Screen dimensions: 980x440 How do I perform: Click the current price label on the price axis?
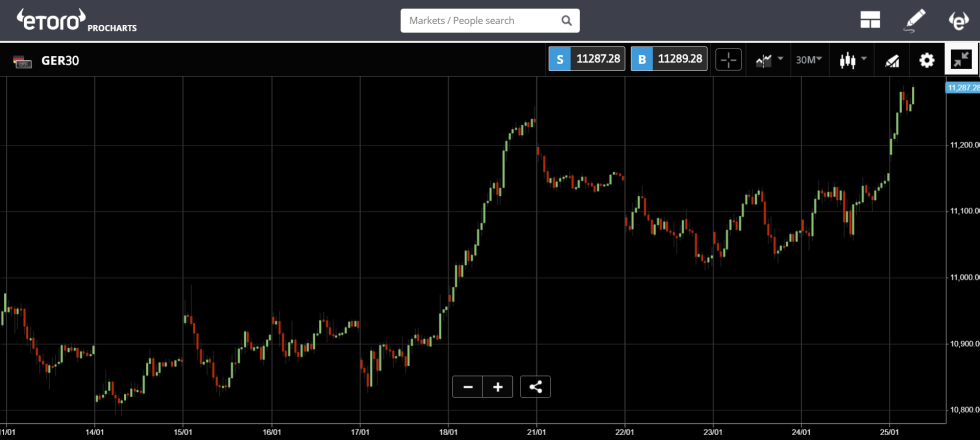tap(961, 88)
